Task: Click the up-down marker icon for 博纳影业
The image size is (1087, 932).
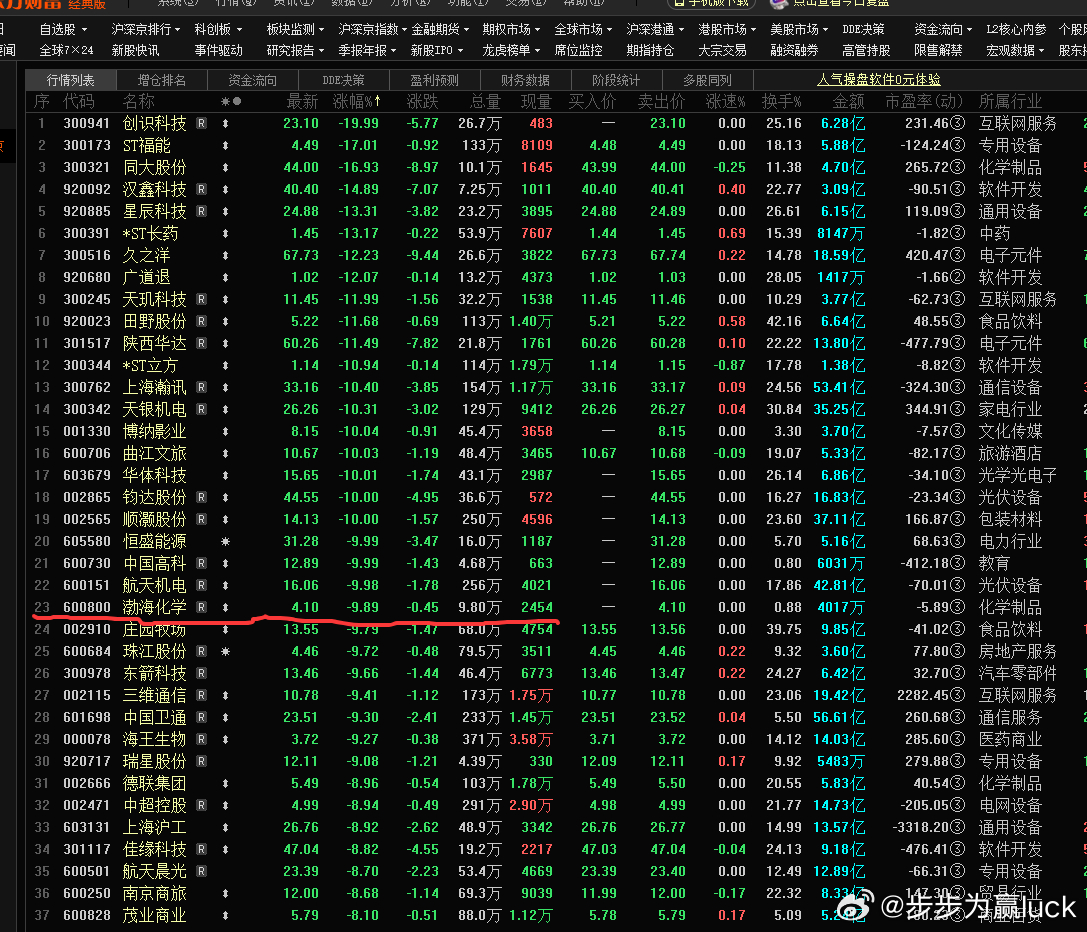Action: coord(225,431)
